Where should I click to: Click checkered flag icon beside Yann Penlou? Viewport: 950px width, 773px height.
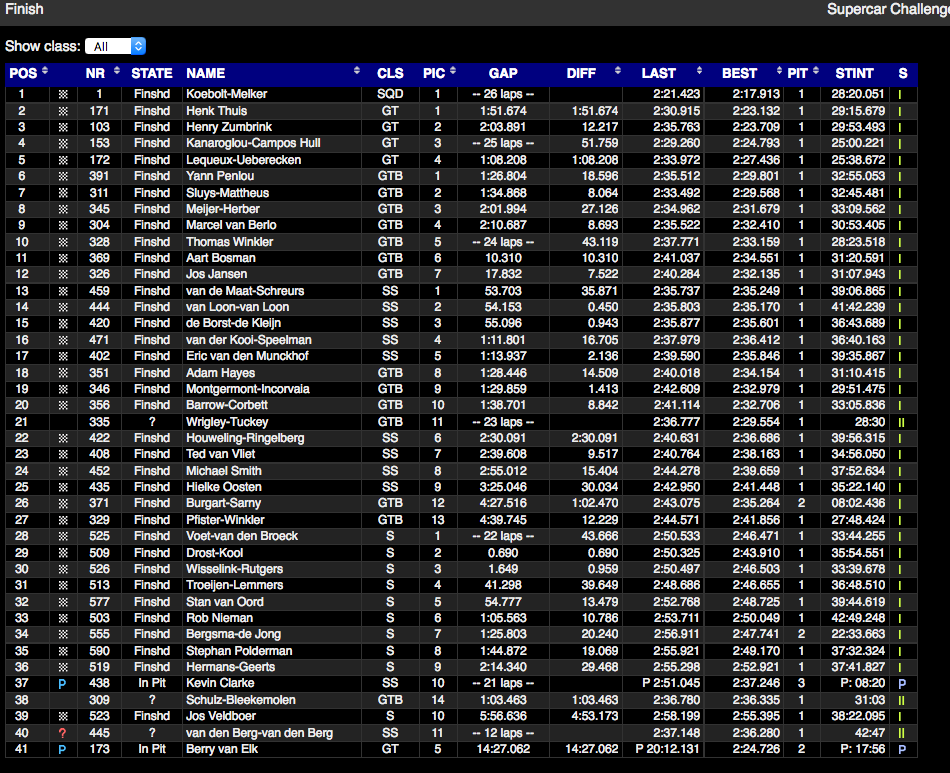pyautogui.click(x=64, y=176)
